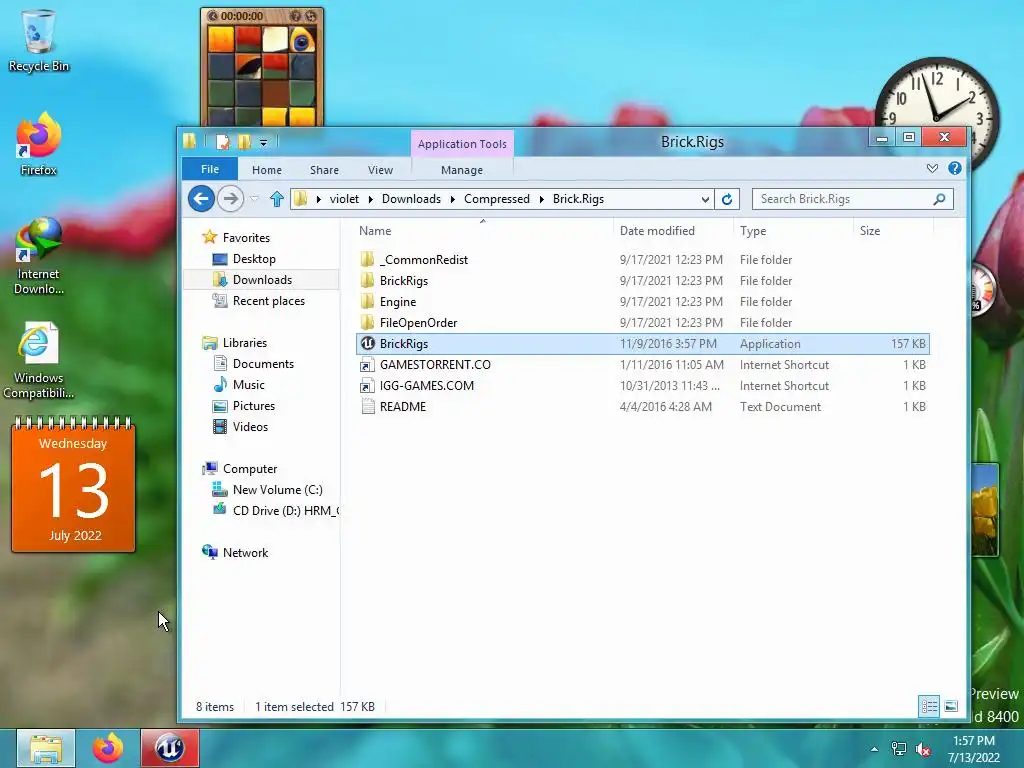
Task: Click the New folder quick access icon
Action: [244, 142]
